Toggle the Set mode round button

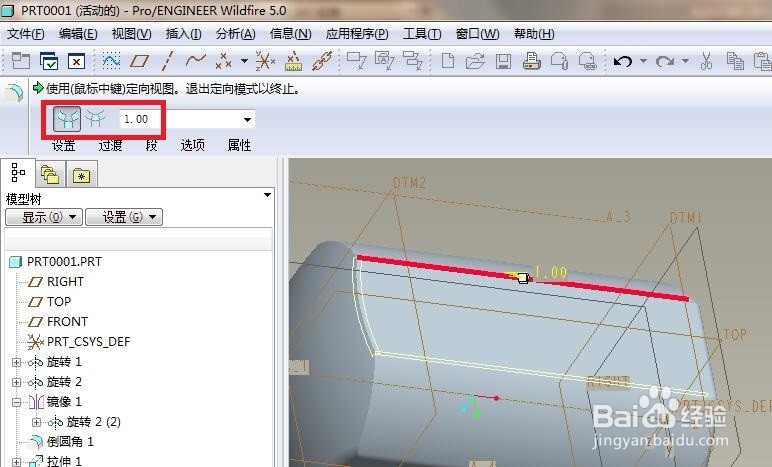[x=67, y=119]
